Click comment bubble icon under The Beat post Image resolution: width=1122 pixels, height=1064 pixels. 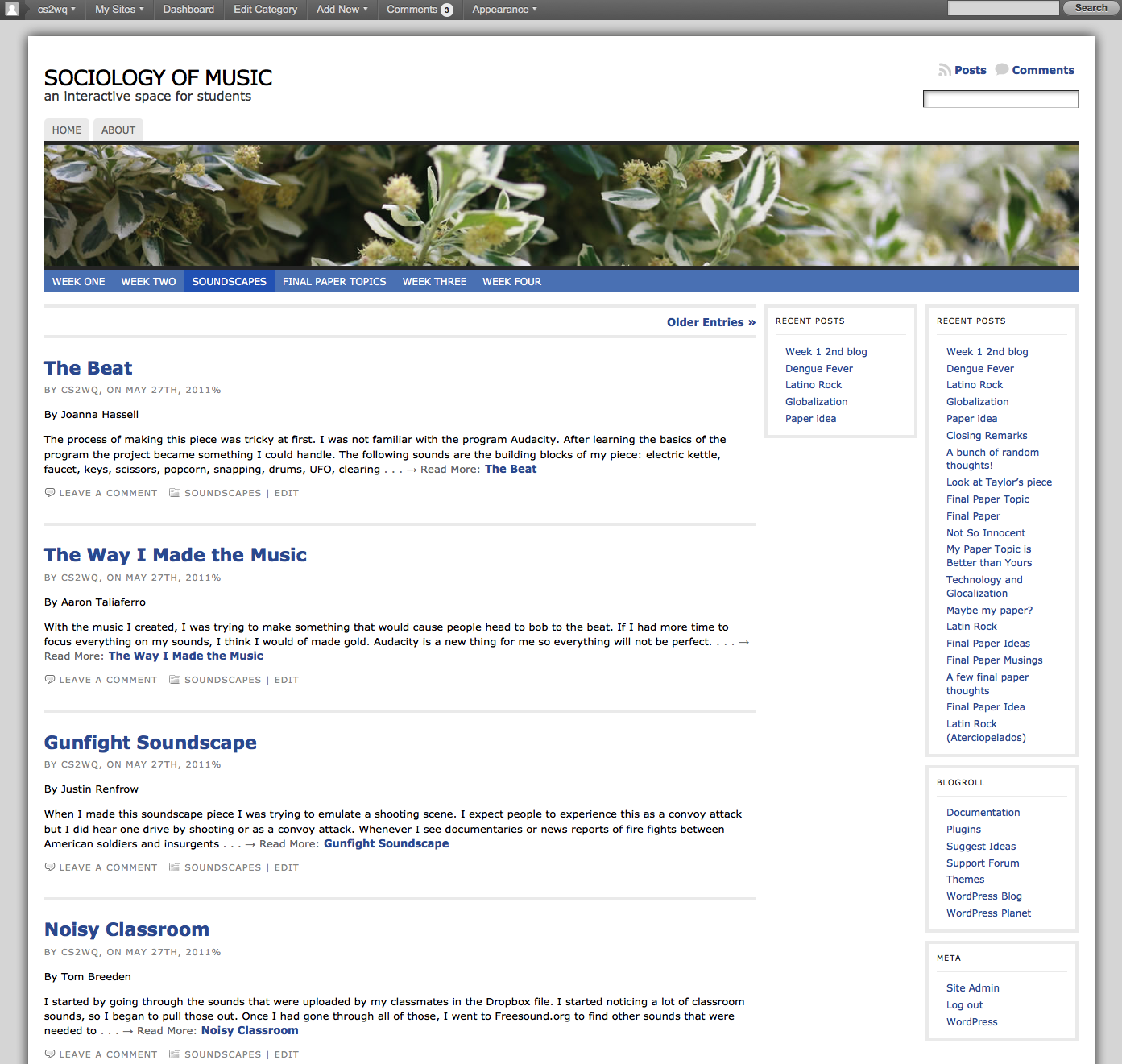tap(50, 492)
